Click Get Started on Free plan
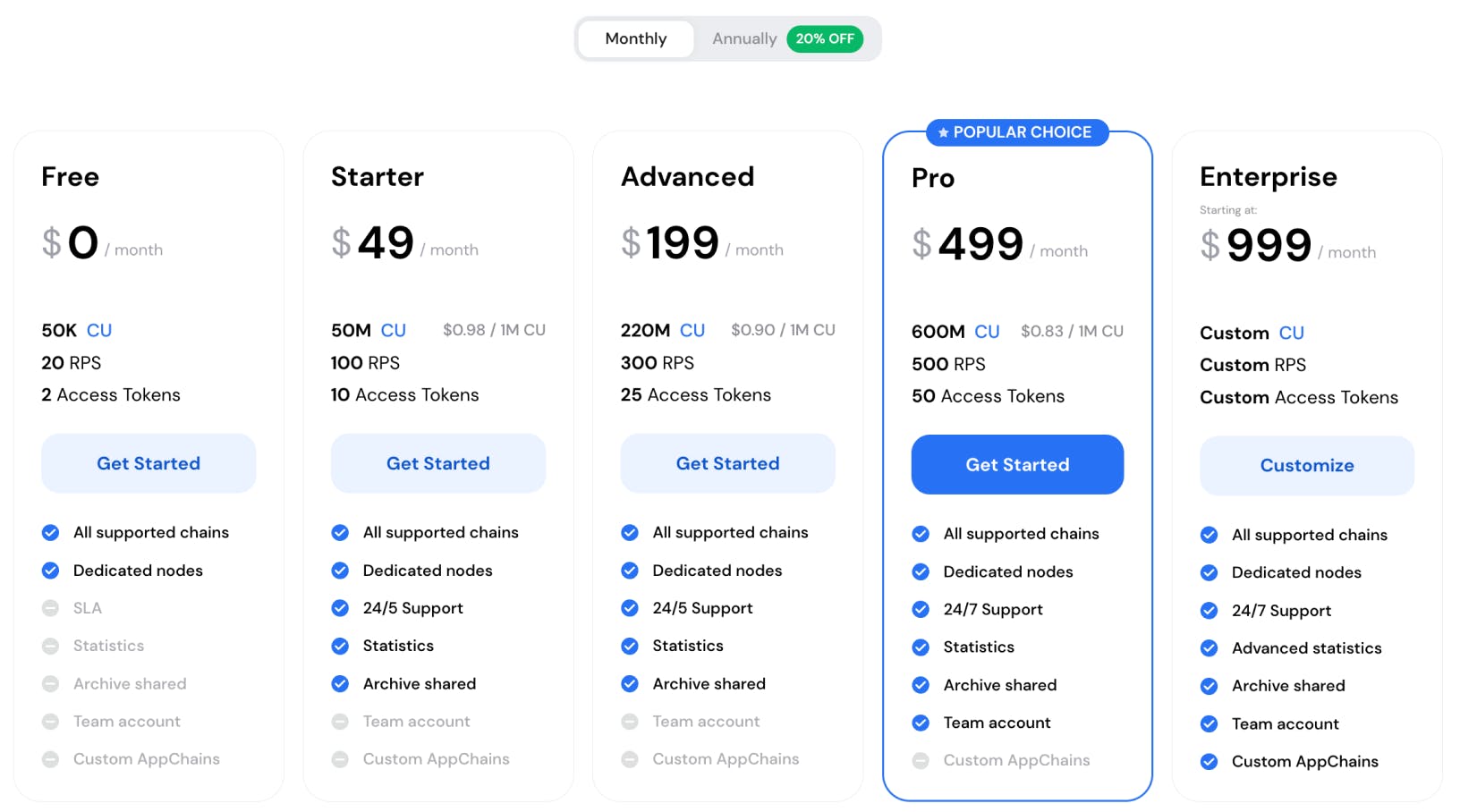The width and height of the screenshot is (1460, 812). click(149, 463)
